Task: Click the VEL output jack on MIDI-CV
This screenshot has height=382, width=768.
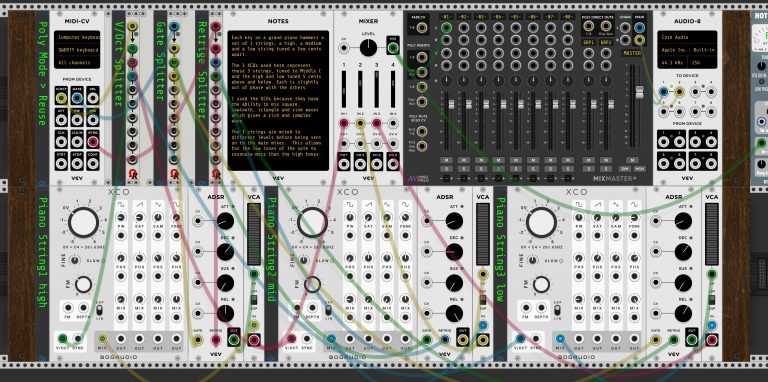Action: [93, 98]
